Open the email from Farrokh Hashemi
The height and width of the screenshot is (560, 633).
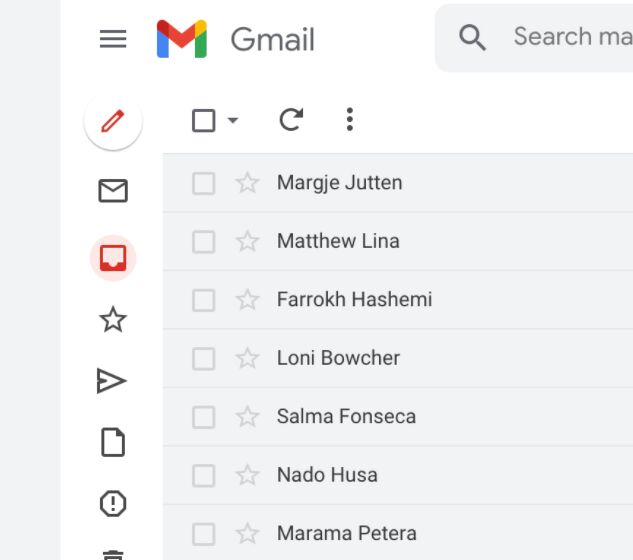[x=398, y=300]
